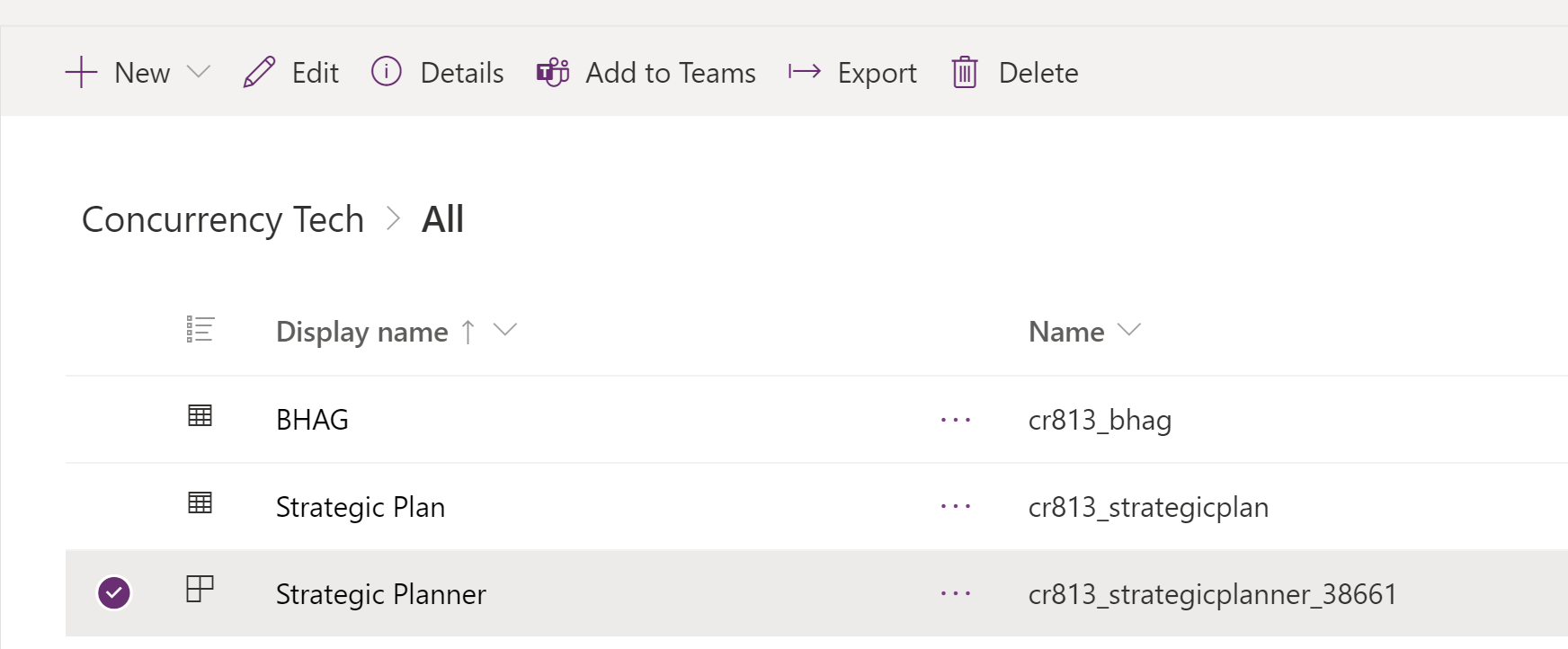Viewport: 1568px width, 649px height.
Task: Click the BHAG table icon
Action: click(200, 416)
